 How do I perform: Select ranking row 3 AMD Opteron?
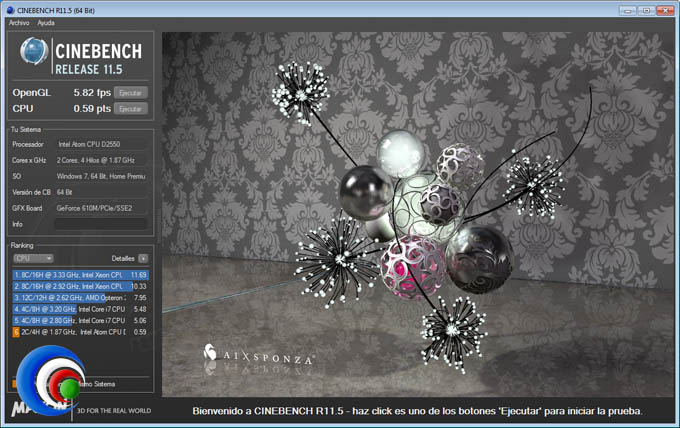(80, 298)
